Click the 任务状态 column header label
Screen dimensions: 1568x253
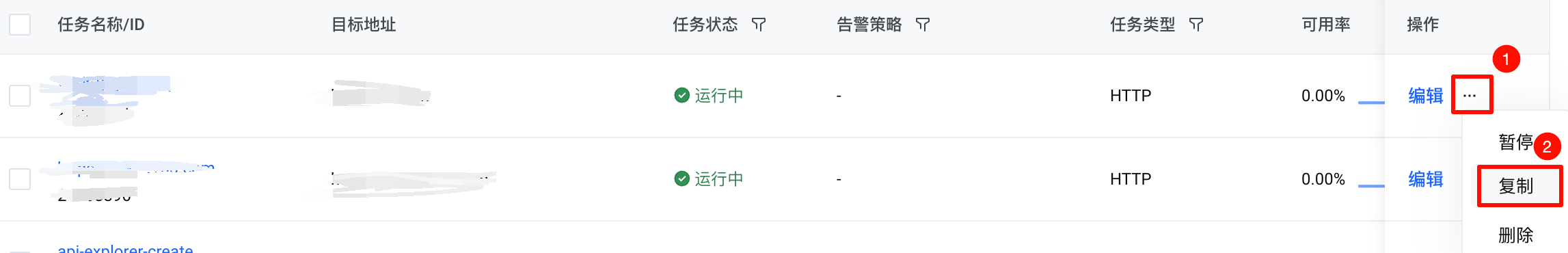click(x=705, y=25)
